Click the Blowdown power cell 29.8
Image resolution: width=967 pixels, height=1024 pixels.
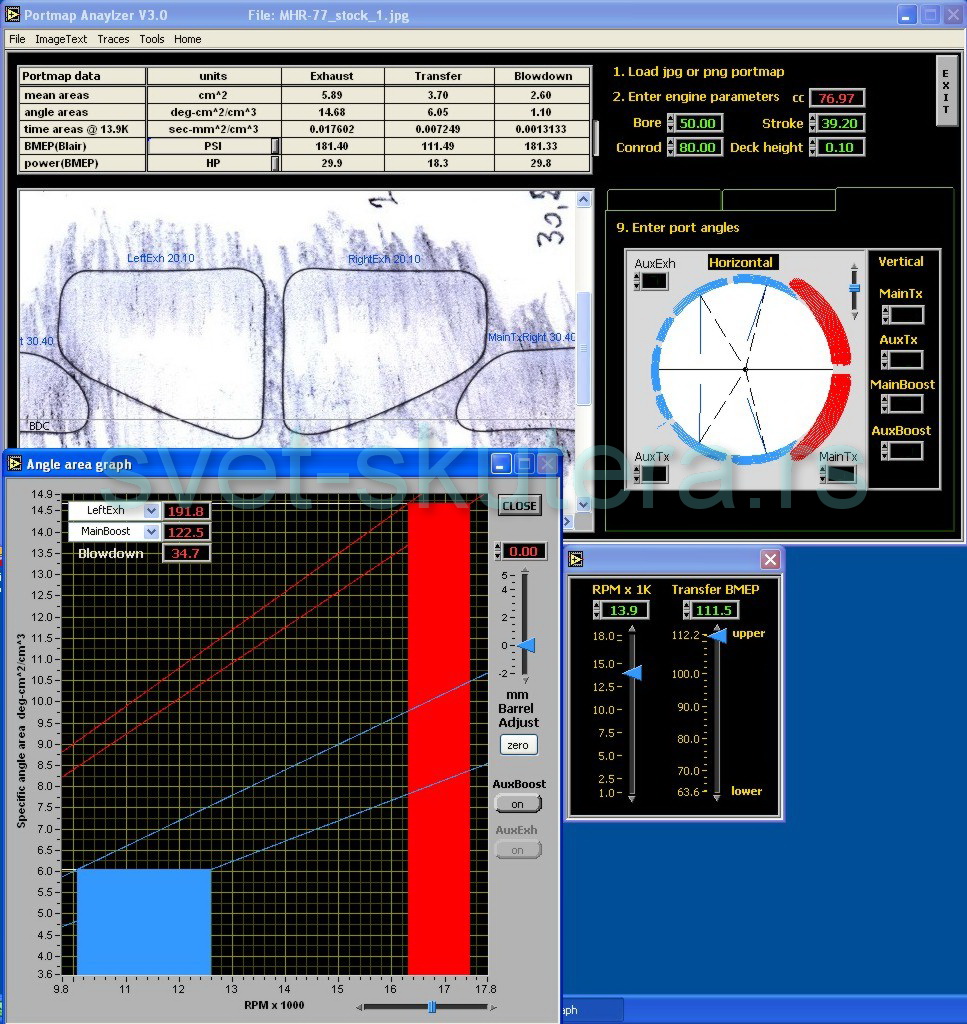[542, 163]
